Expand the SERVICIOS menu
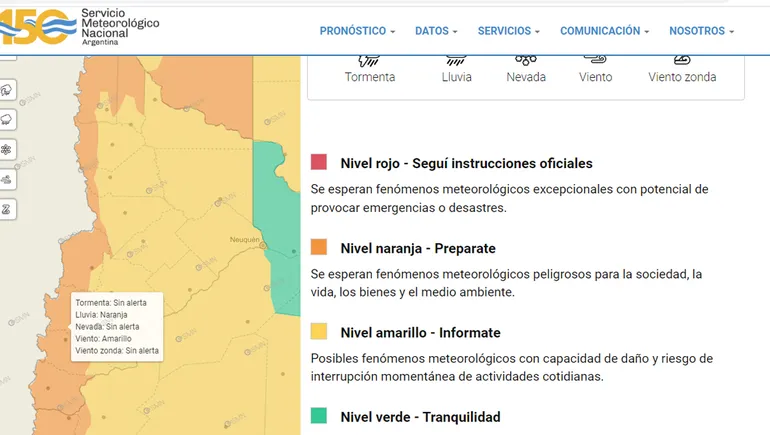The height and width of the screenshot is (435, 770). click(x=508, y=31)
